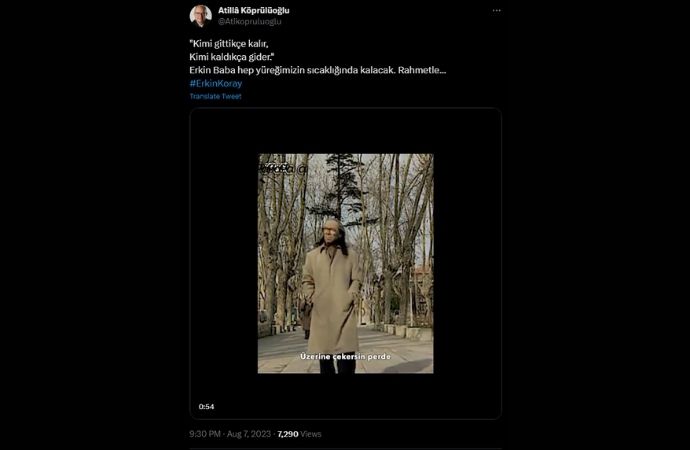The width and height of the screenshot is (690, 450).
Task: Open Atillâ Köprülüoğlu's profile avatar
Action: point(201,15)
